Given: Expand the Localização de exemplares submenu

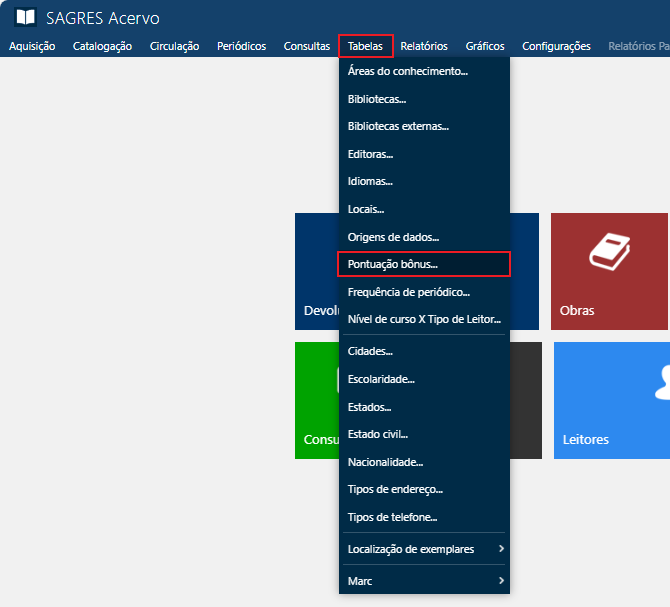Looking at the screenshot, I should click(x=501, y=549).
